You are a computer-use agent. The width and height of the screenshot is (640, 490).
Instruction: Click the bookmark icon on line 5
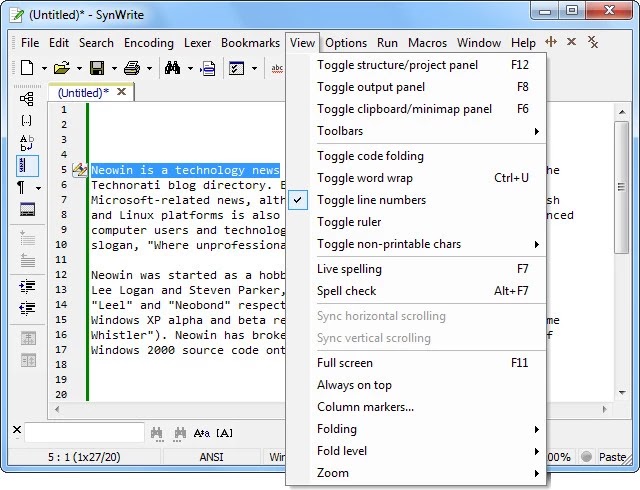point(80,169)
